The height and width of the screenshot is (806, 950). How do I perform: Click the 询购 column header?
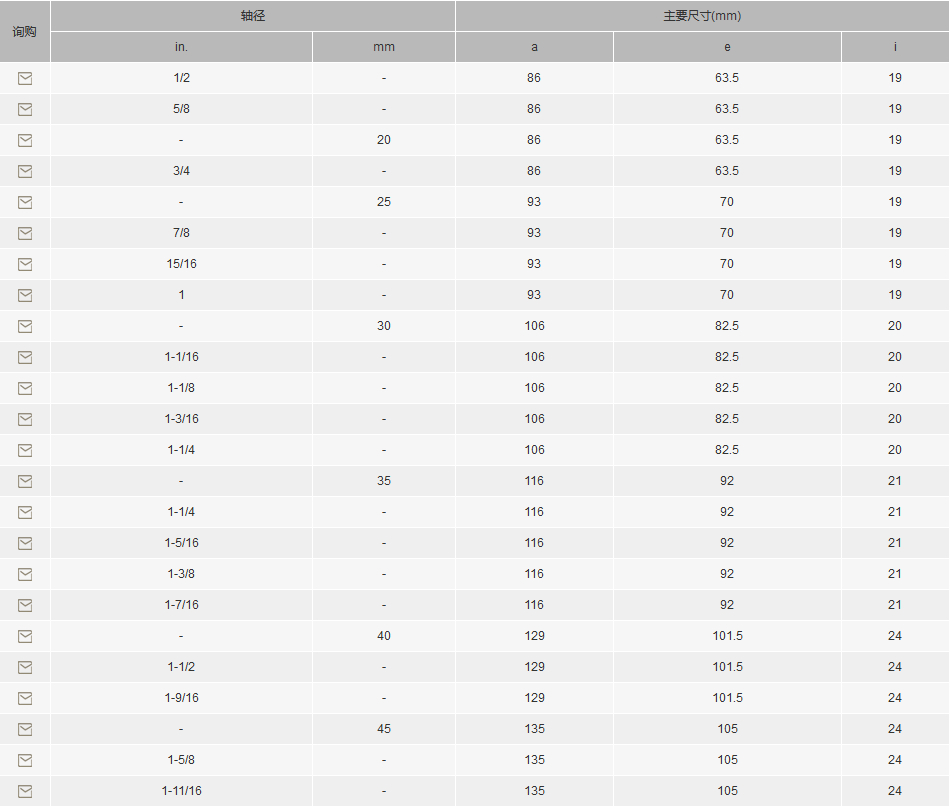pyautogui.click(x=25, y=32)
